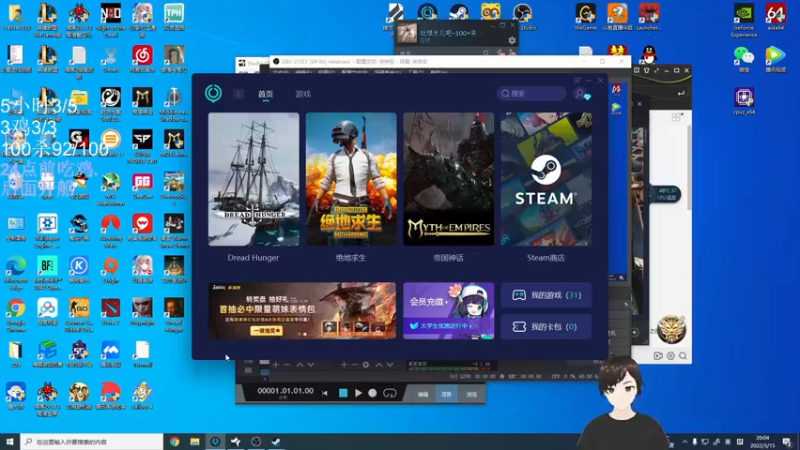Open the WeChat desktop icon
This screenshot has height=450, width=800.
pos(744,59)
